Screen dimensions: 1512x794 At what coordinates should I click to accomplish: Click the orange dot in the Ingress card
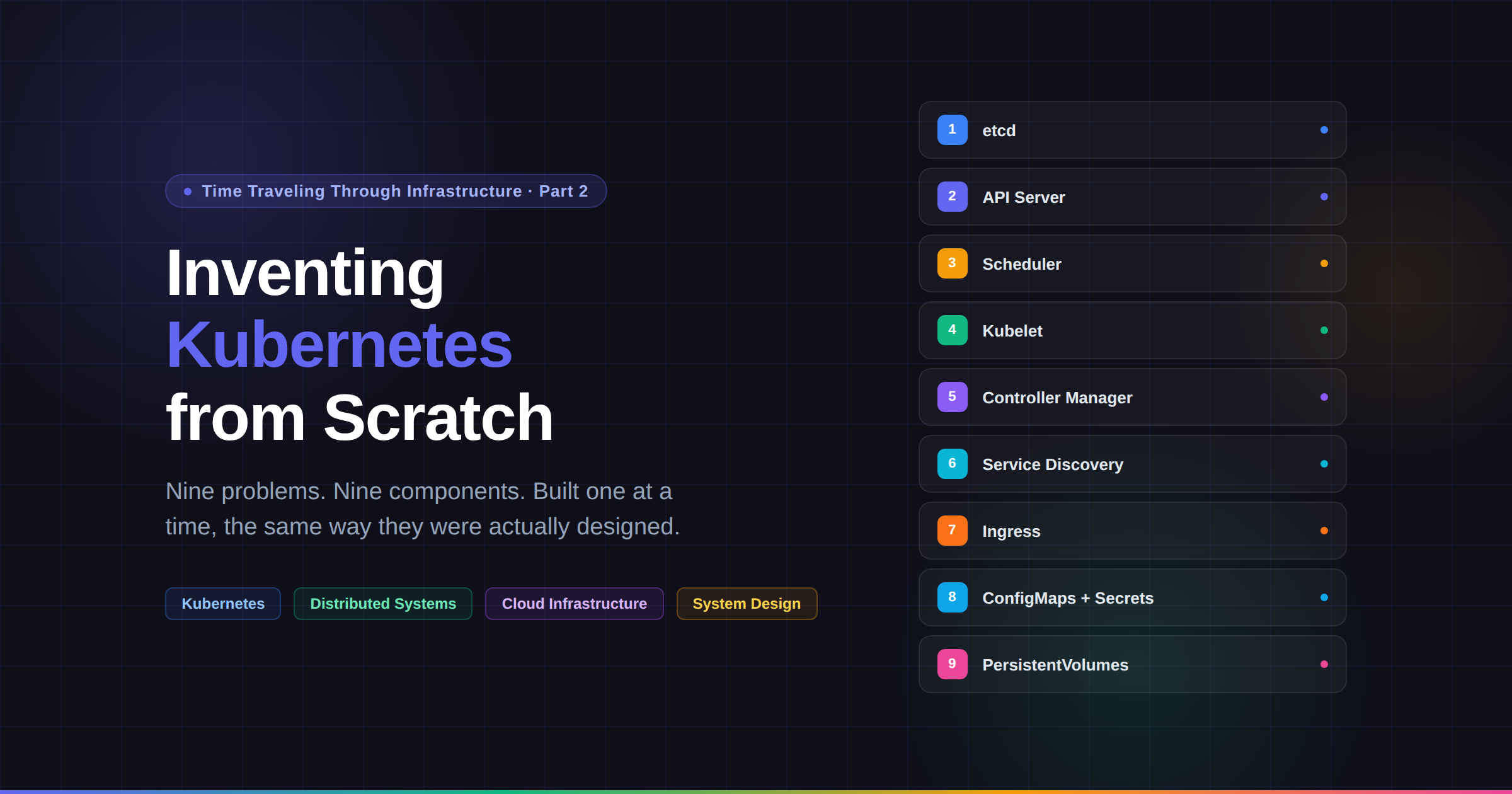(x=1324, y=531)
